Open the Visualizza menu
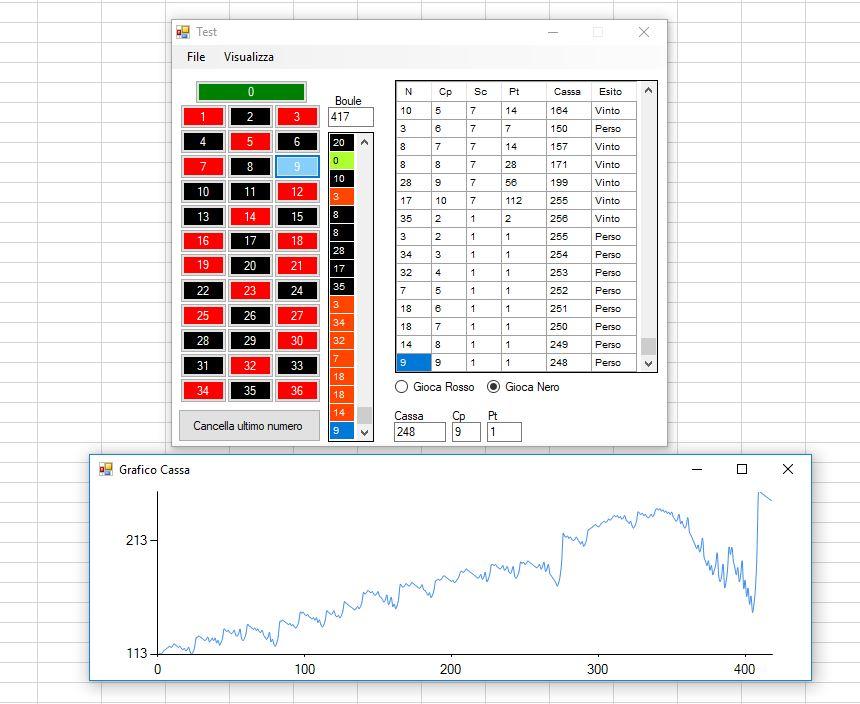Viewport: 860px width, 704px height. point(248,57)
